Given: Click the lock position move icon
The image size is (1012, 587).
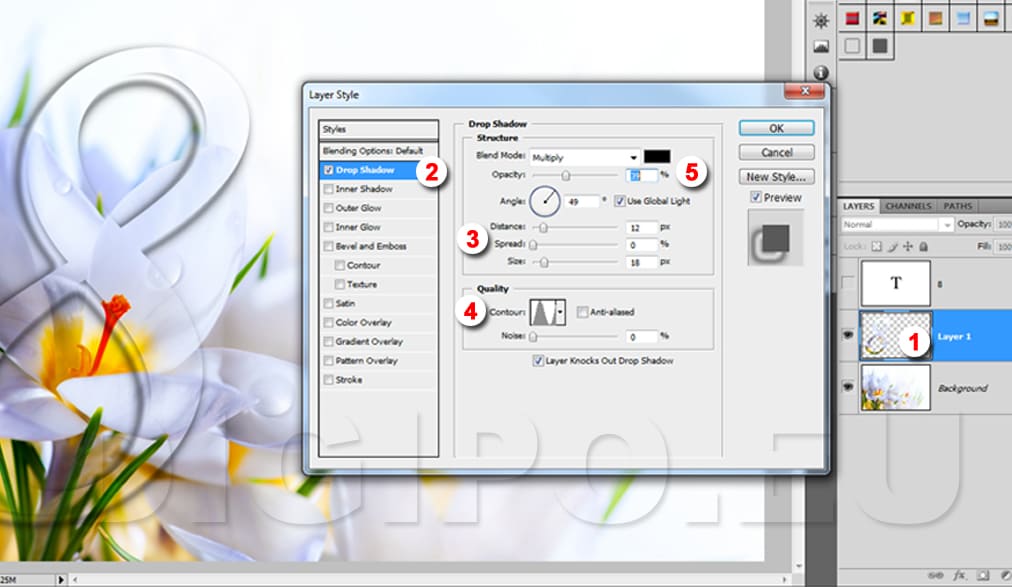Looking at the screenshot, I should [x=907, y=246].
